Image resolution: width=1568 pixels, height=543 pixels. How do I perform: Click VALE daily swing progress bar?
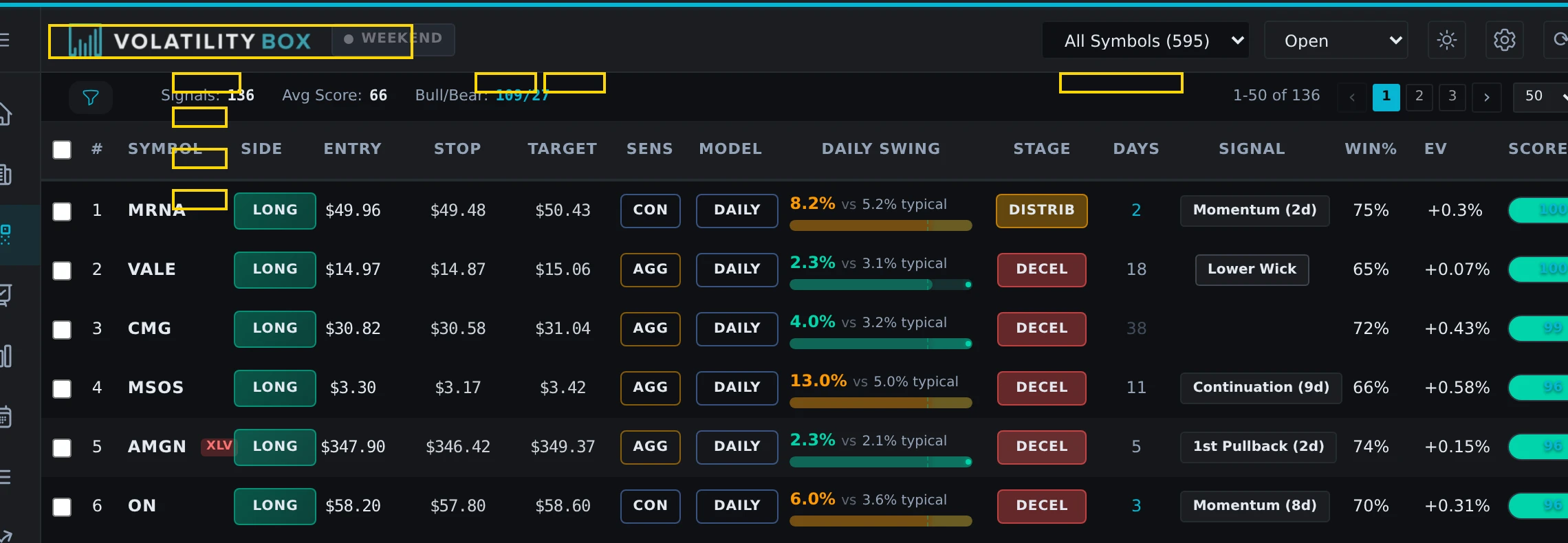pyautogui.click(x=880, y=285)
